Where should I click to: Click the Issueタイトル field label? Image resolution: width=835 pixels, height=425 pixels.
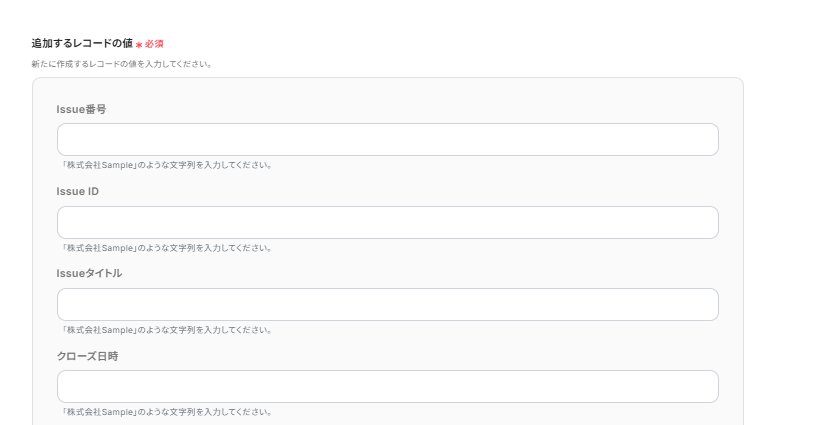89,273
